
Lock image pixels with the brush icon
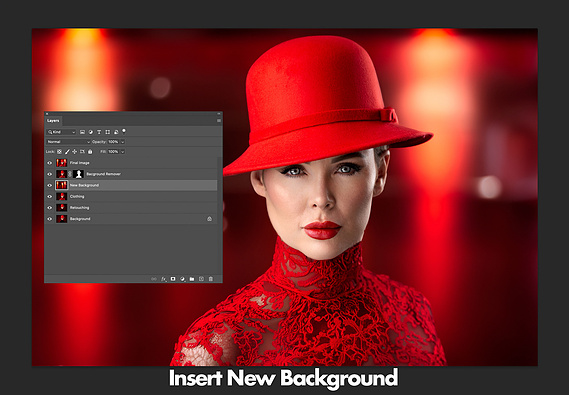tap(67, 152)
